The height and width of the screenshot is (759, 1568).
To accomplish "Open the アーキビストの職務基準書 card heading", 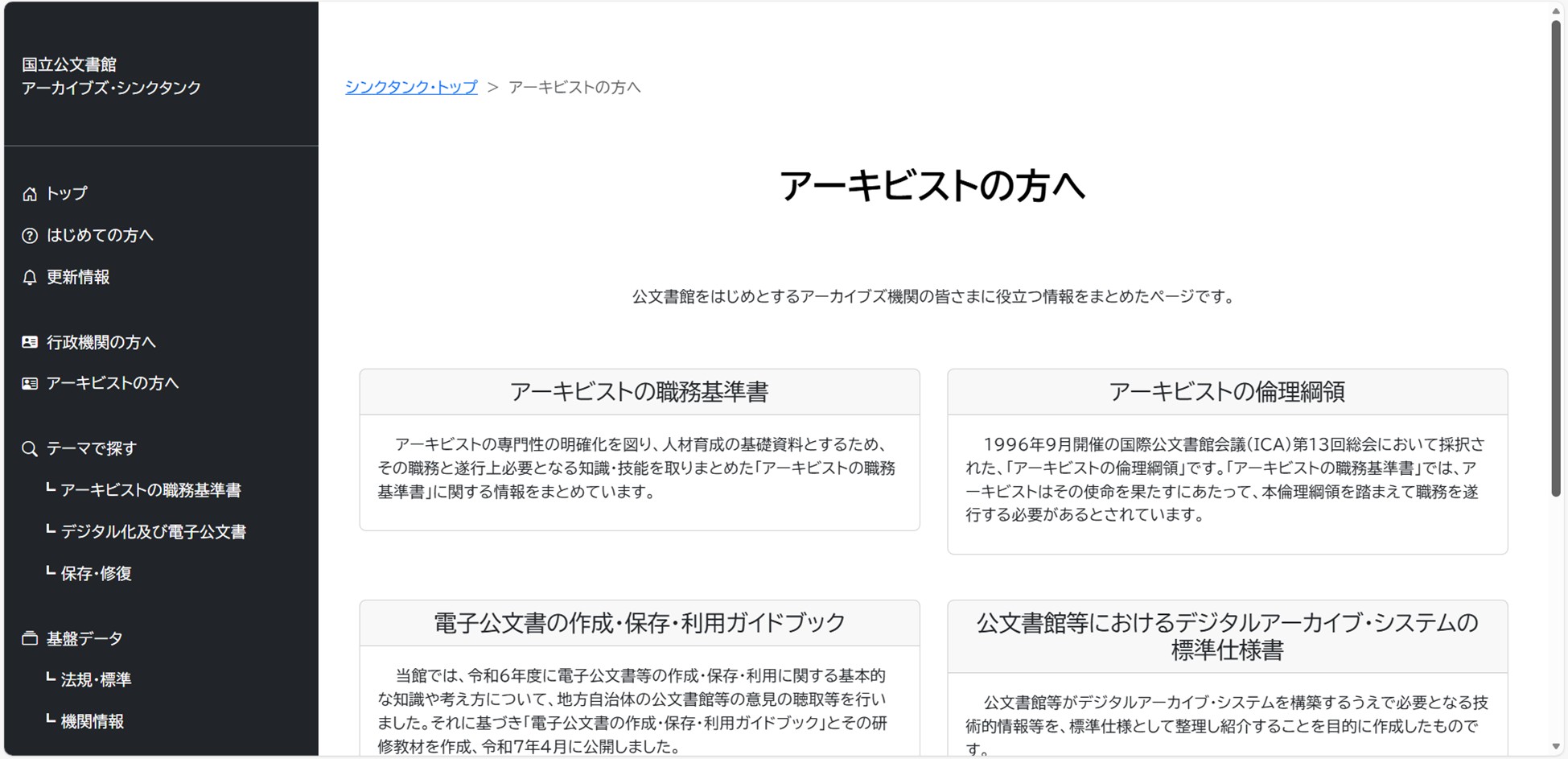I will (639, 392).
